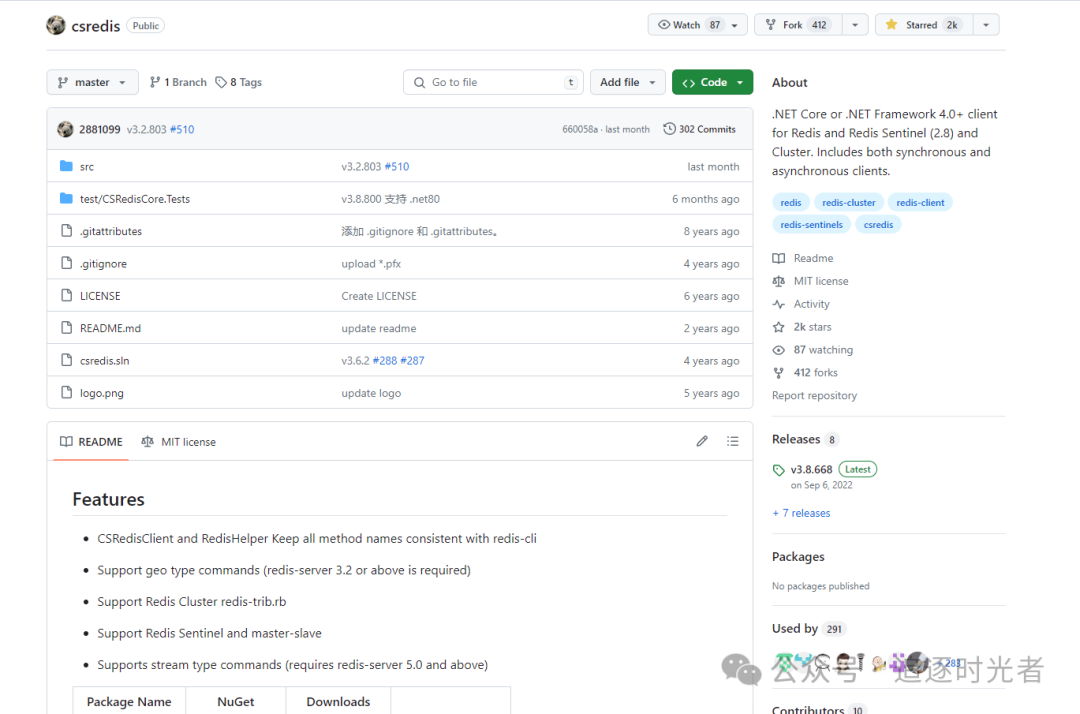Open the Packages heading link

point(798,556)
